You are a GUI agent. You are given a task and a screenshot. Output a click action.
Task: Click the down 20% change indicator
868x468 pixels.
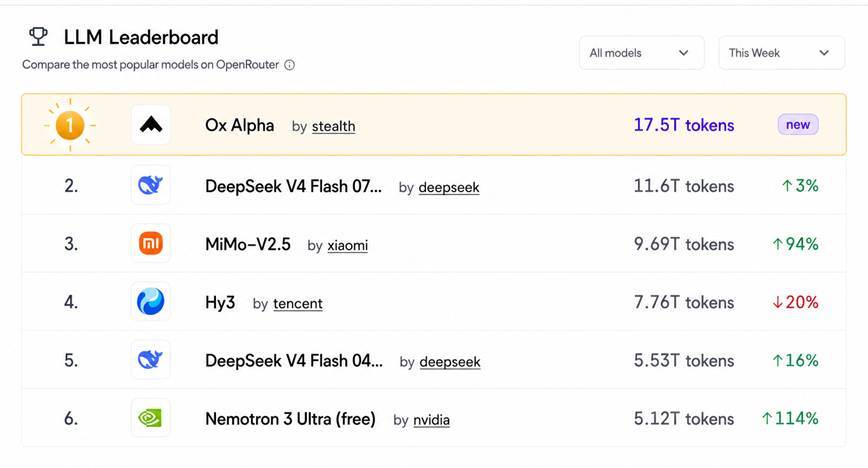795,302
